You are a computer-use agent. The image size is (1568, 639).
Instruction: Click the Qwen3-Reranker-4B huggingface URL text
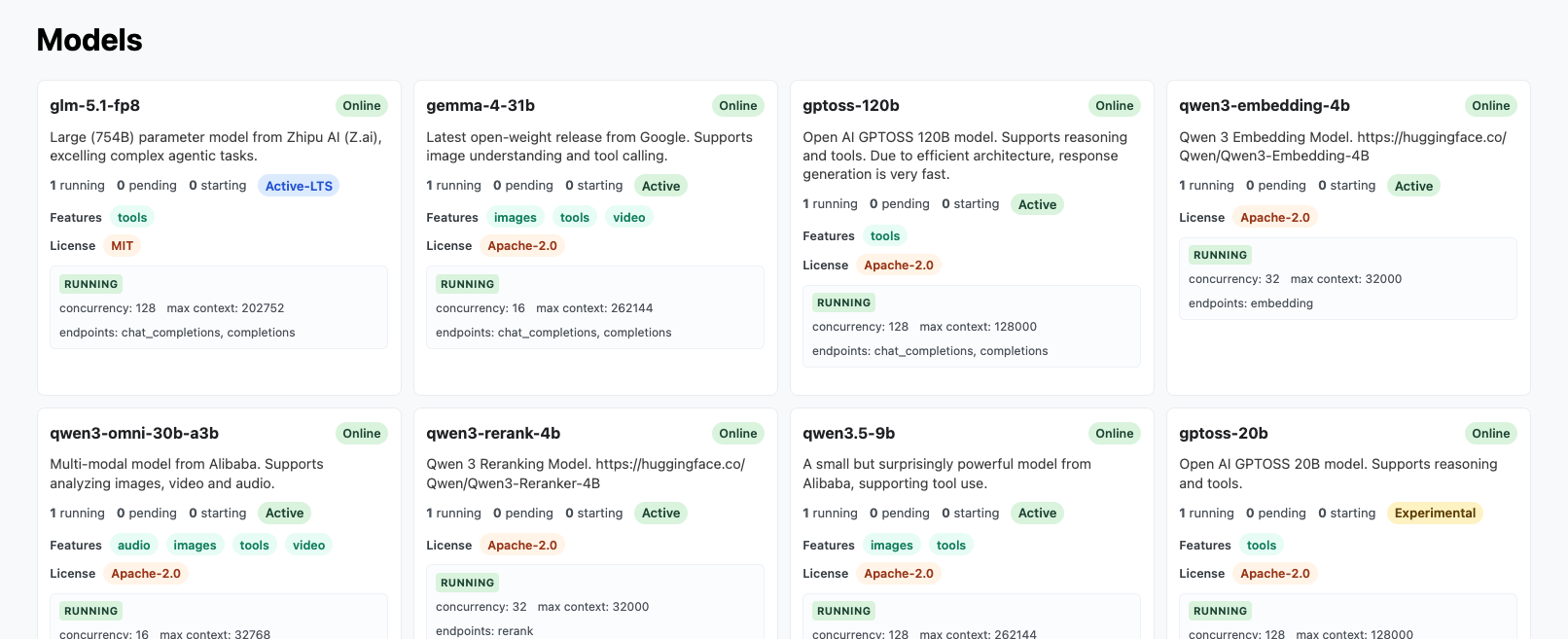[586, 474]
